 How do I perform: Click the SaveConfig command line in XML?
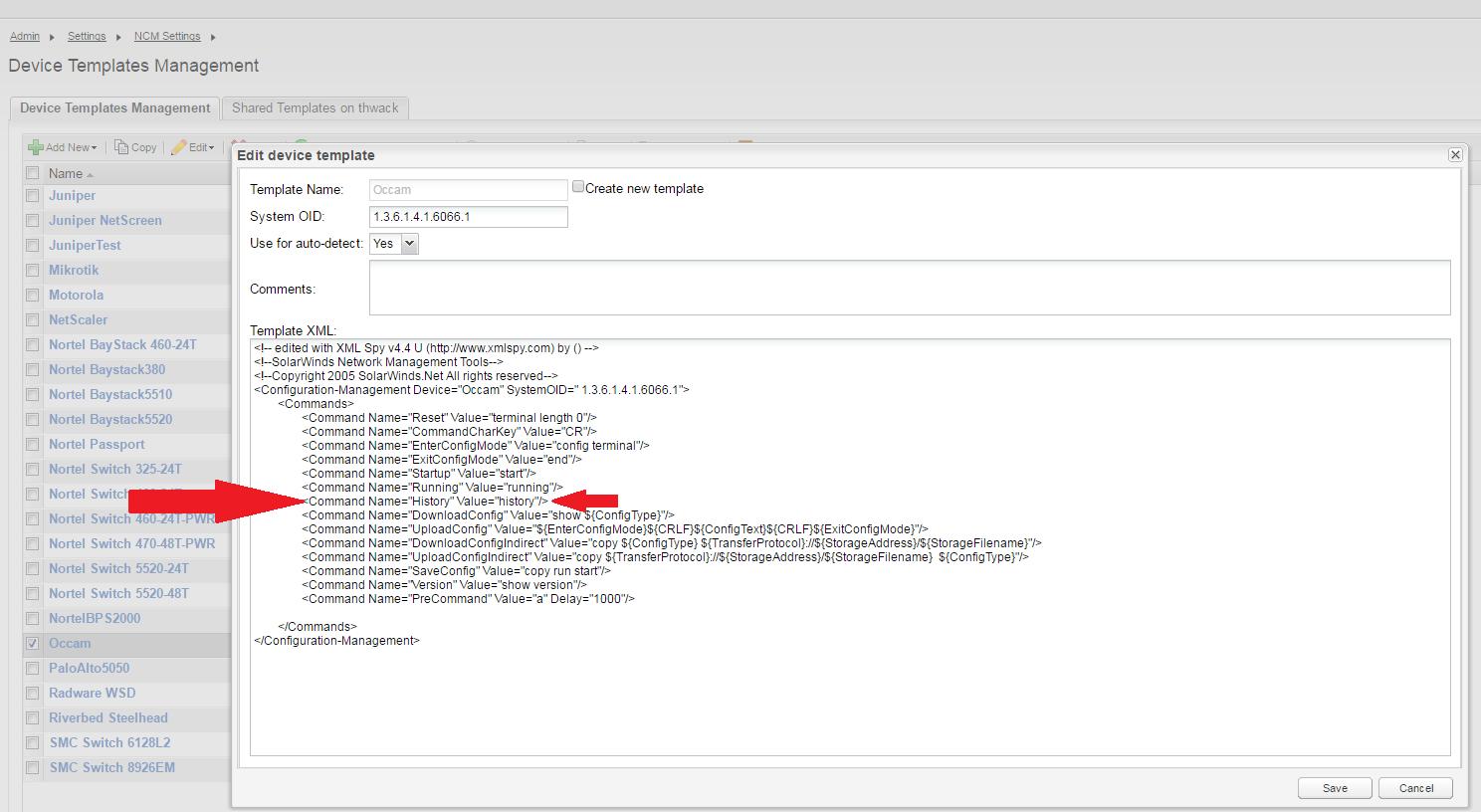(x=456, y=571)
